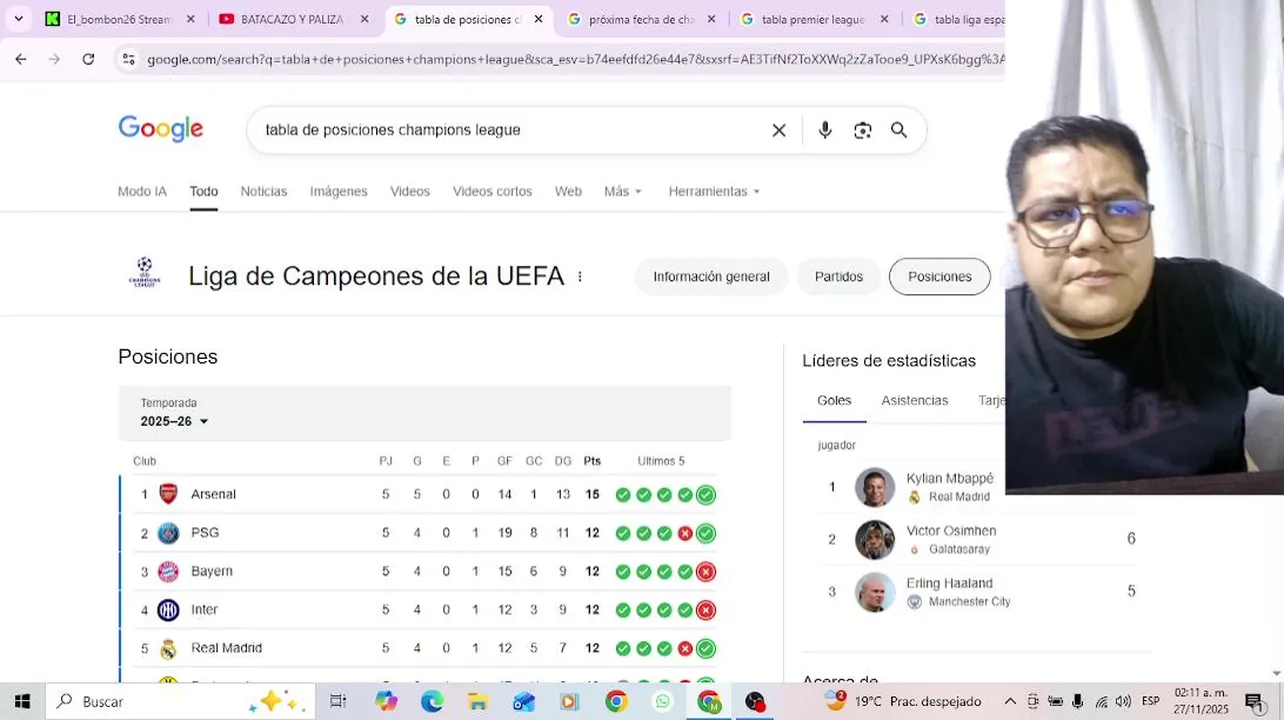The image size is (1284, 720).
Task: Click inside the Google search text field
Action: 500,130
